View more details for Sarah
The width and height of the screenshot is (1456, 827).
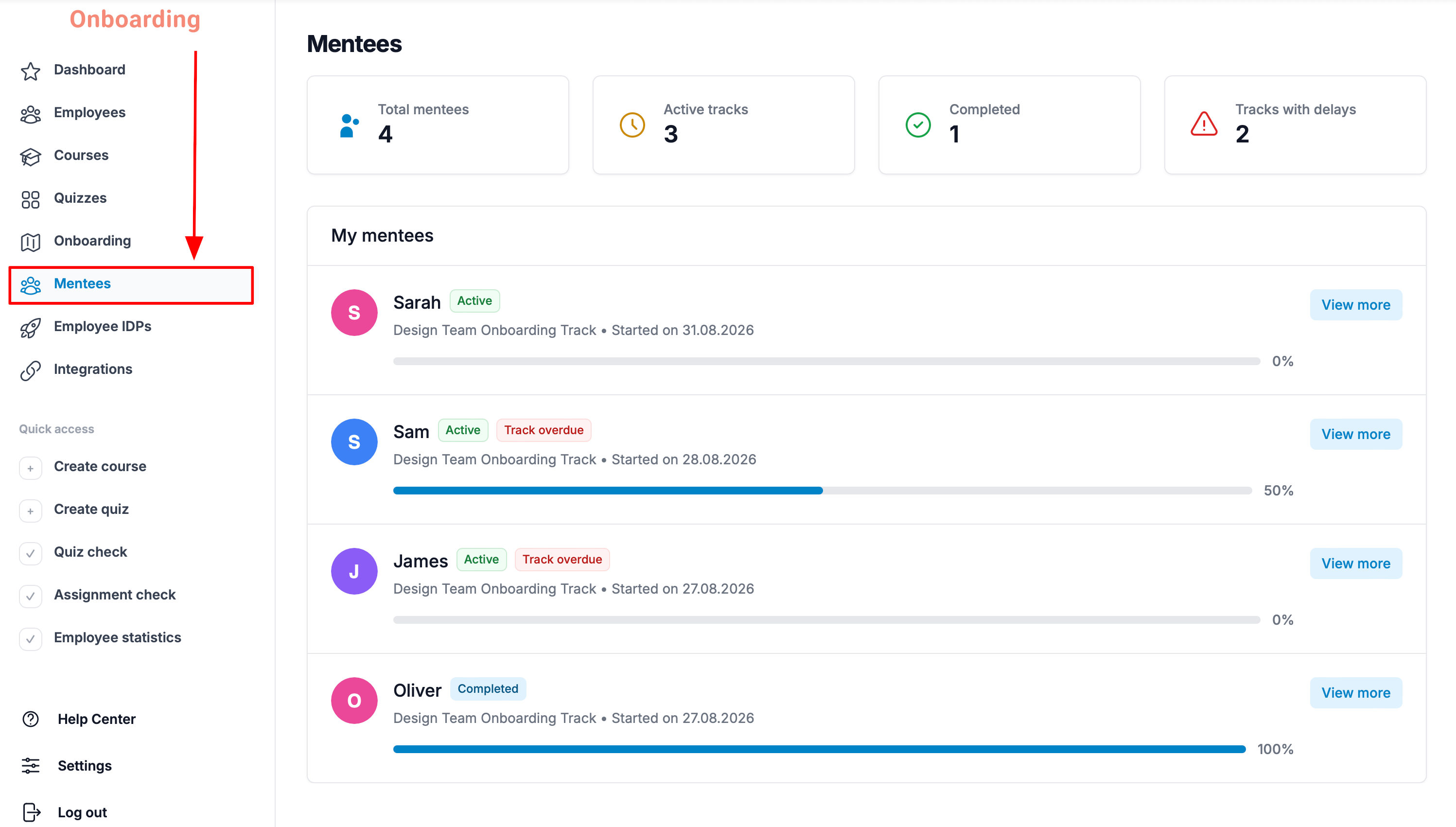click(x=1355, y=305)
